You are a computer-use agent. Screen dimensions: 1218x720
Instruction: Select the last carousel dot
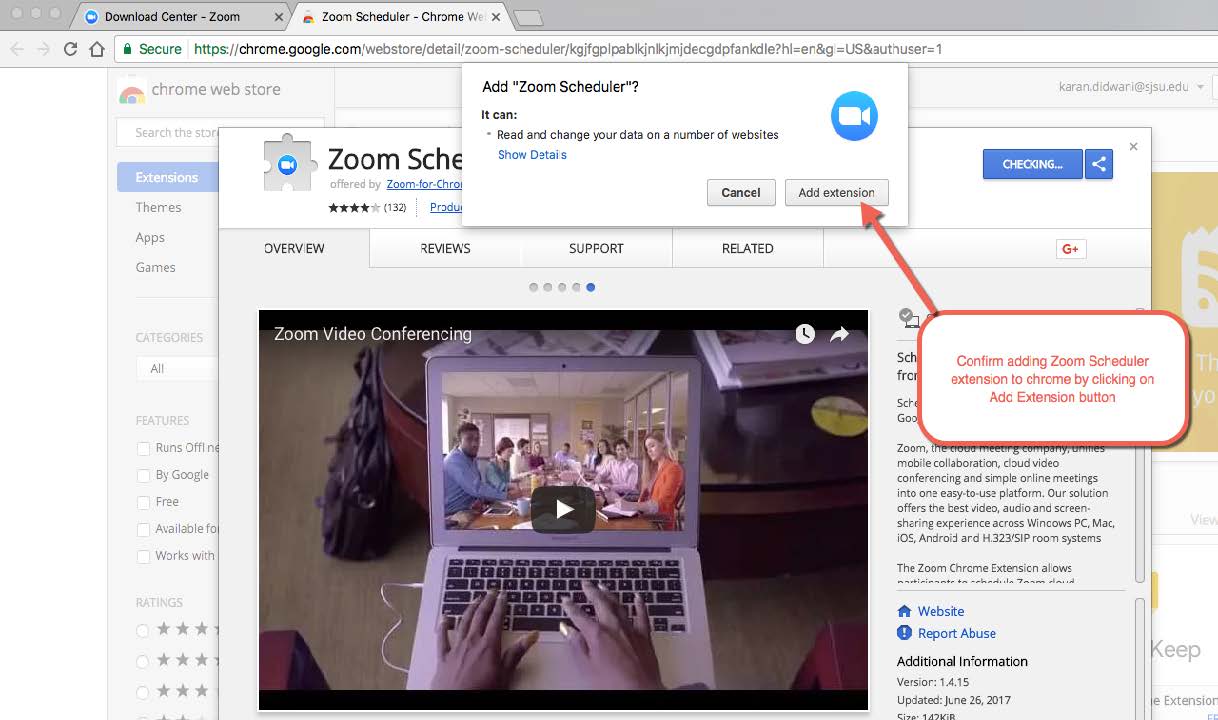(590, 287)
